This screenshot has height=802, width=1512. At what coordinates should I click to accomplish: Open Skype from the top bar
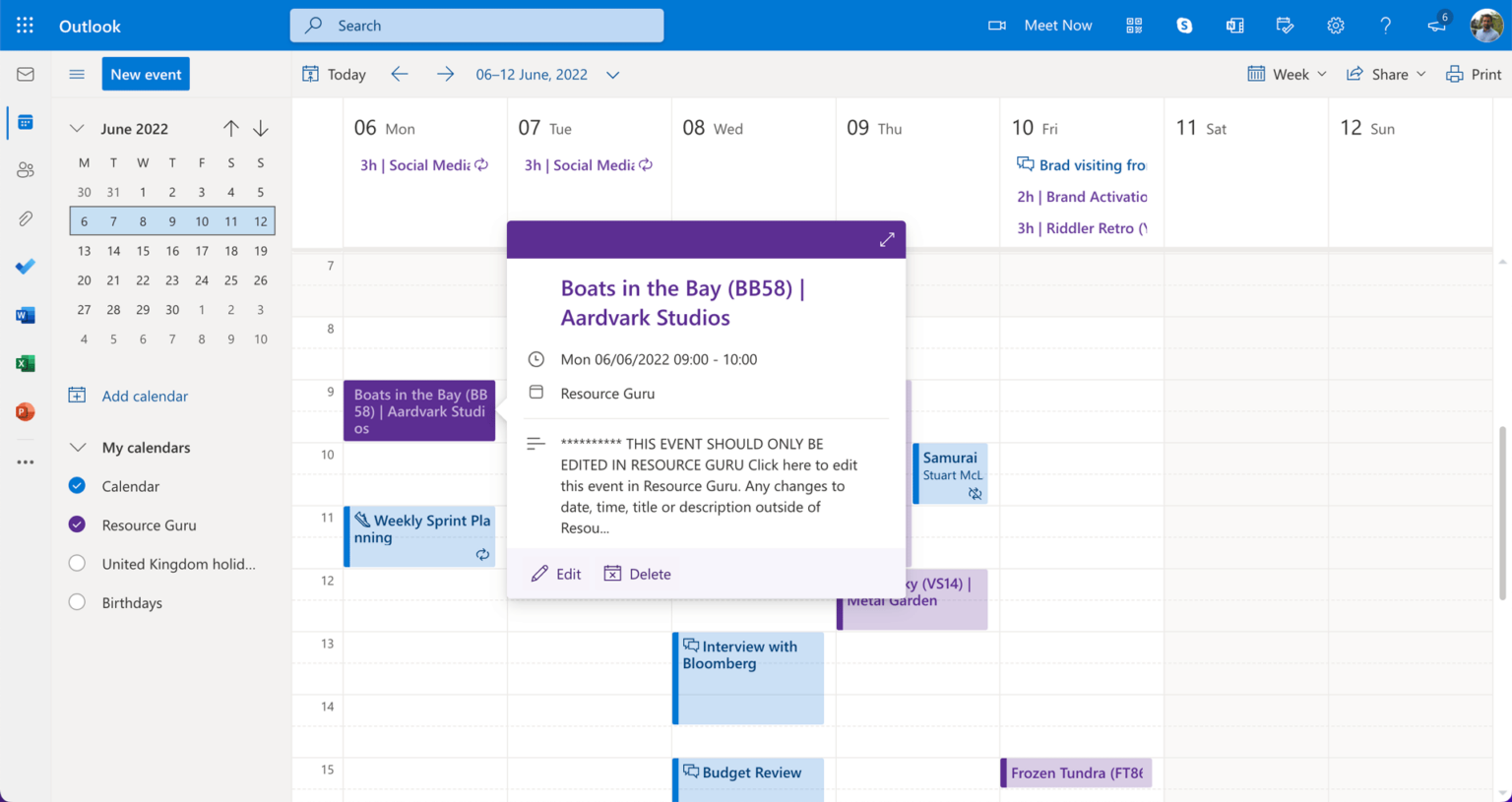[1184, 26]
